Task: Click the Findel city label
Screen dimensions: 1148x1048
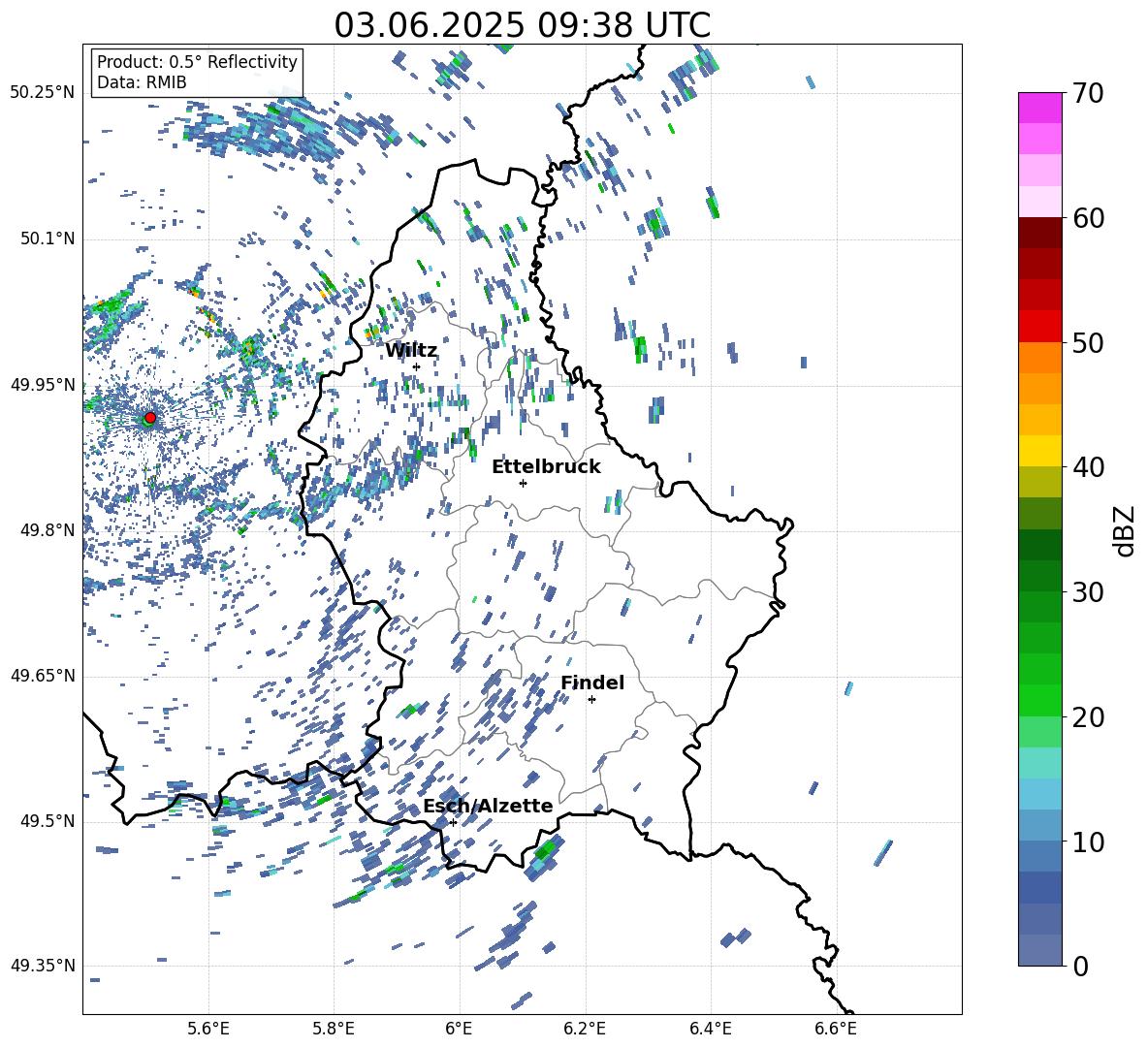Action: [592, 683]
